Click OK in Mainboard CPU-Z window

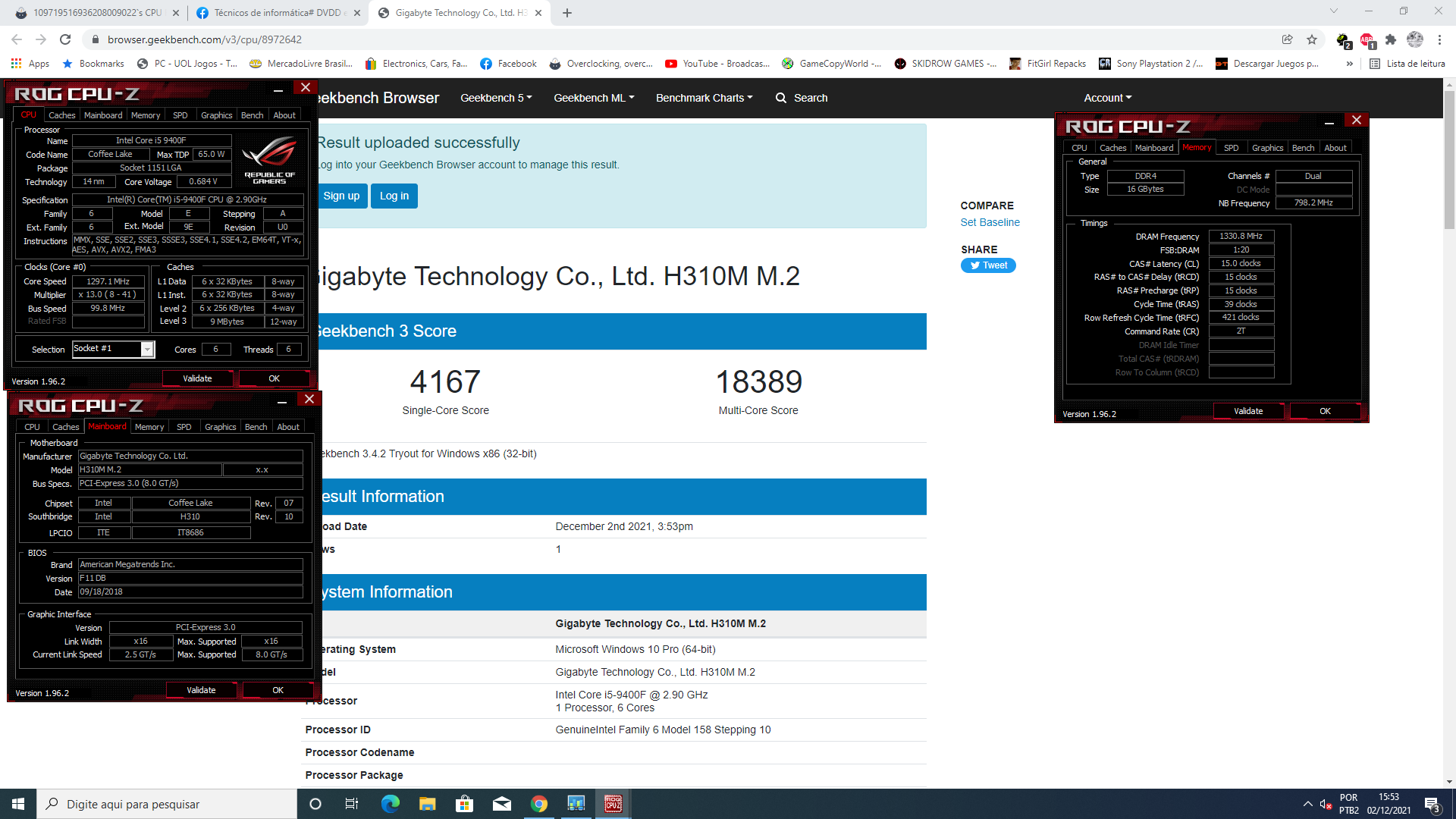click(278, 690)
